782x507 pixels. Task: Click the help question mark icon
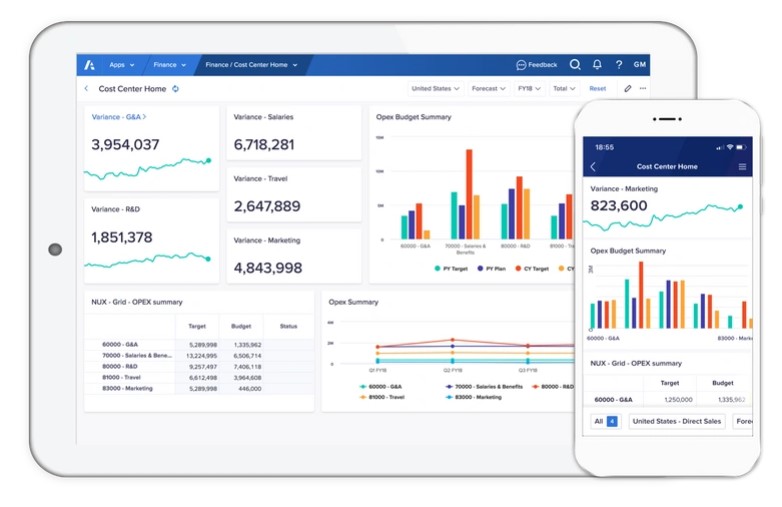coord(618,65)
